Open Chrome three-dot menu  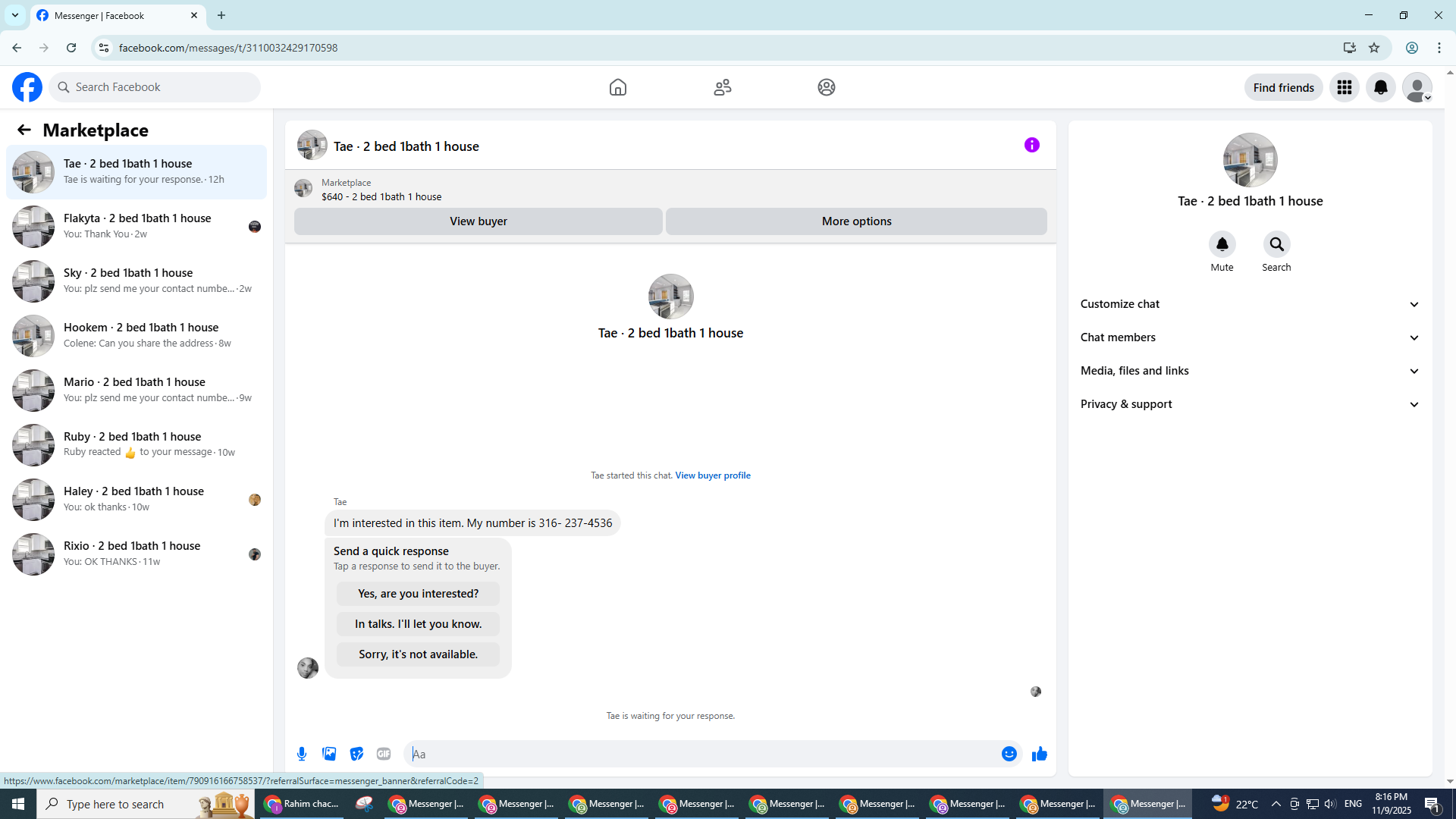point(1439,48)
